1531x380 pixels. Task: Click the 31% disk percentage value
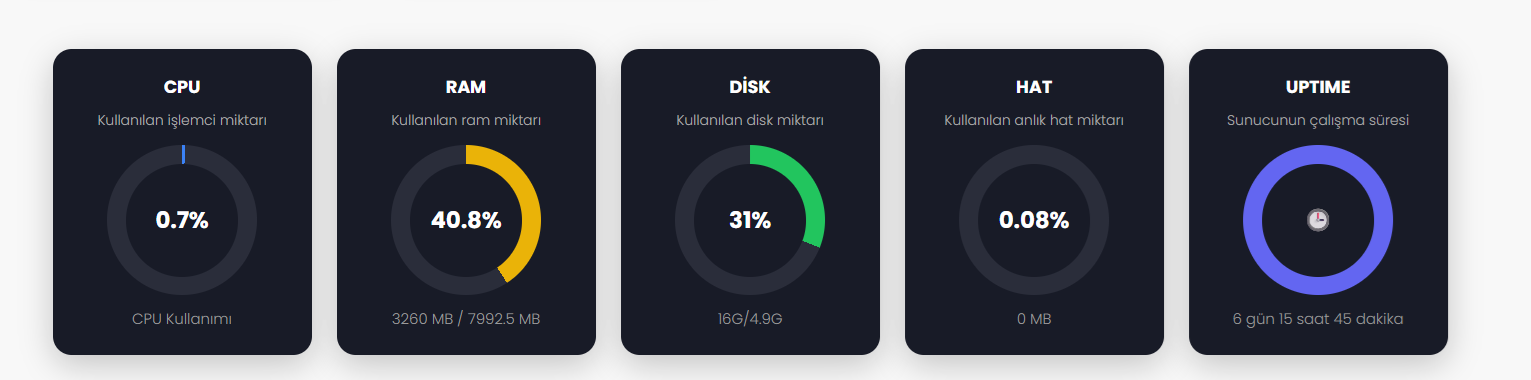click(750, 220)
